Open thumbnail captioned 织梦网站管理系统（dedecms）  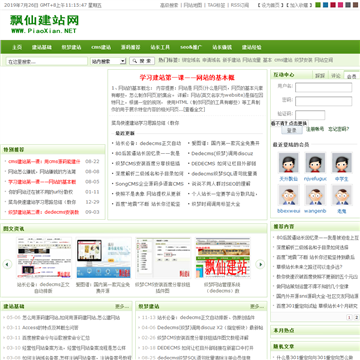(223, 258)
